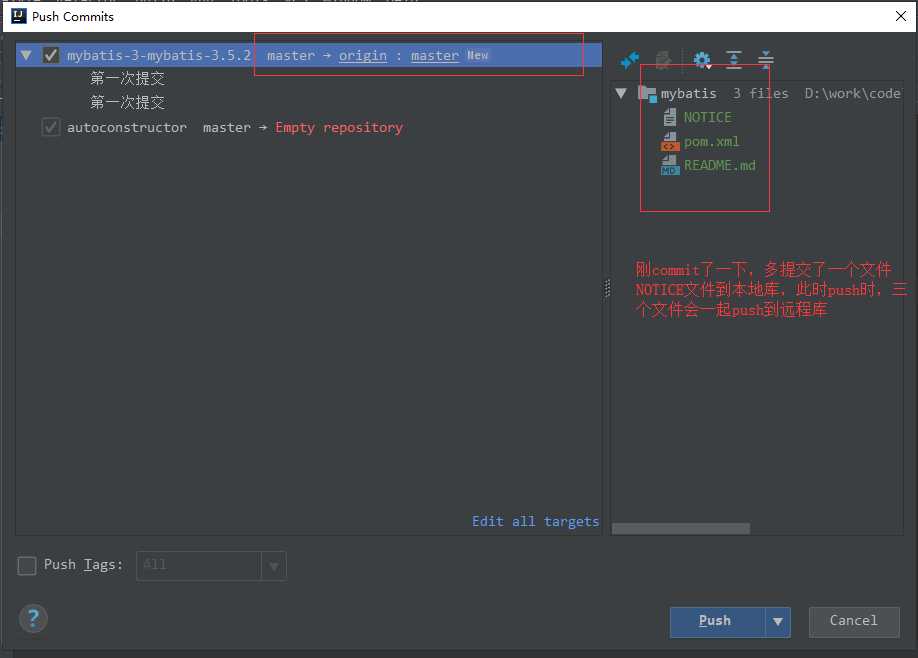Enable the Push Tags checkbox
918x658 pixels.
(27, 566)
